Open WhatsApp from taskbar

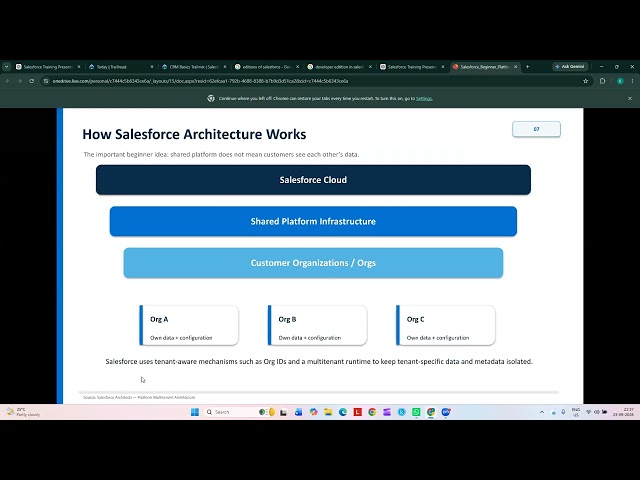[416, 412]
